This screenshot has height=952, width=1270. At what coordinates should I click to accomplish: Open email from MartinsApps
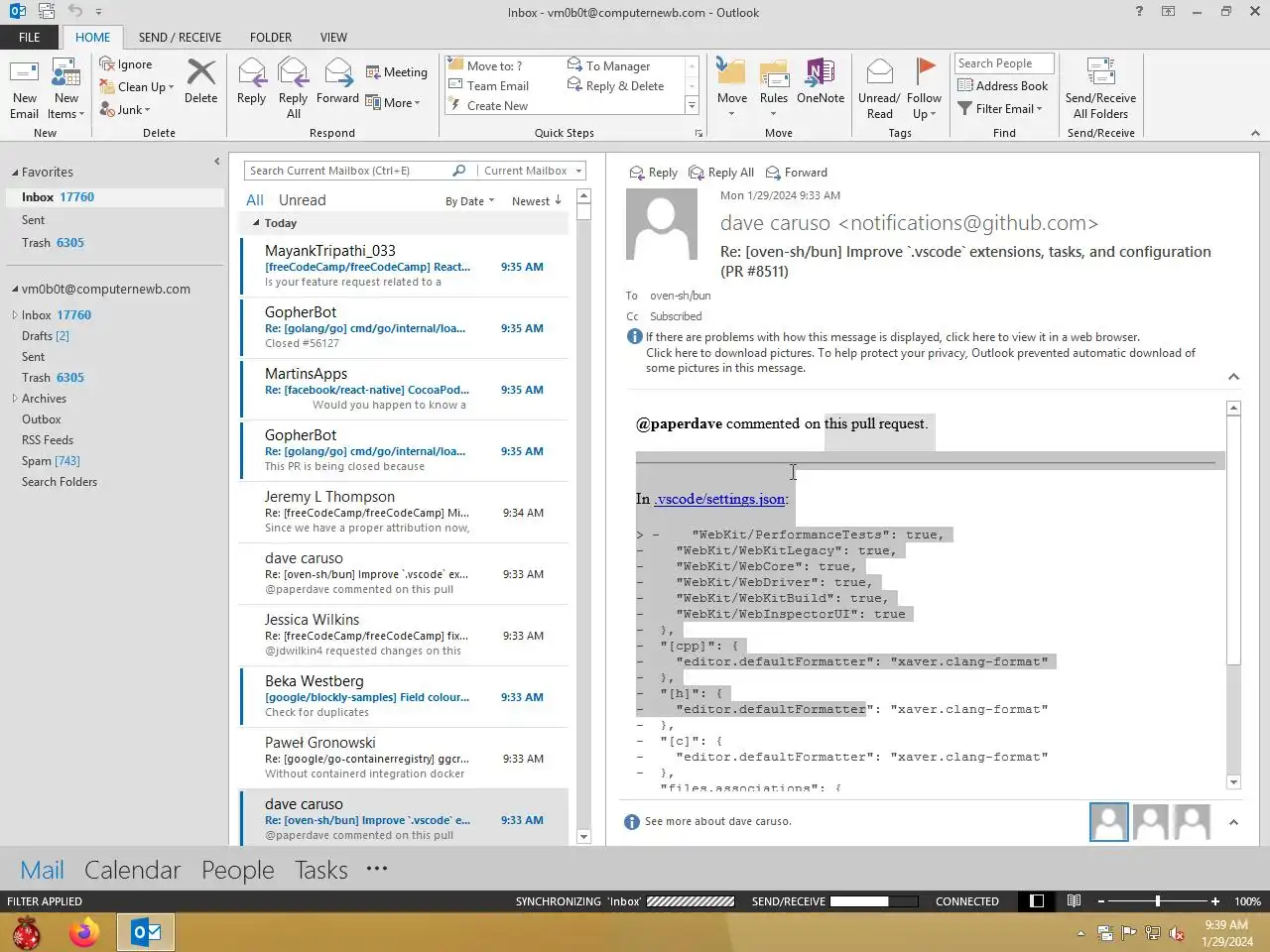pyautogui.click(x=404, y=389)
